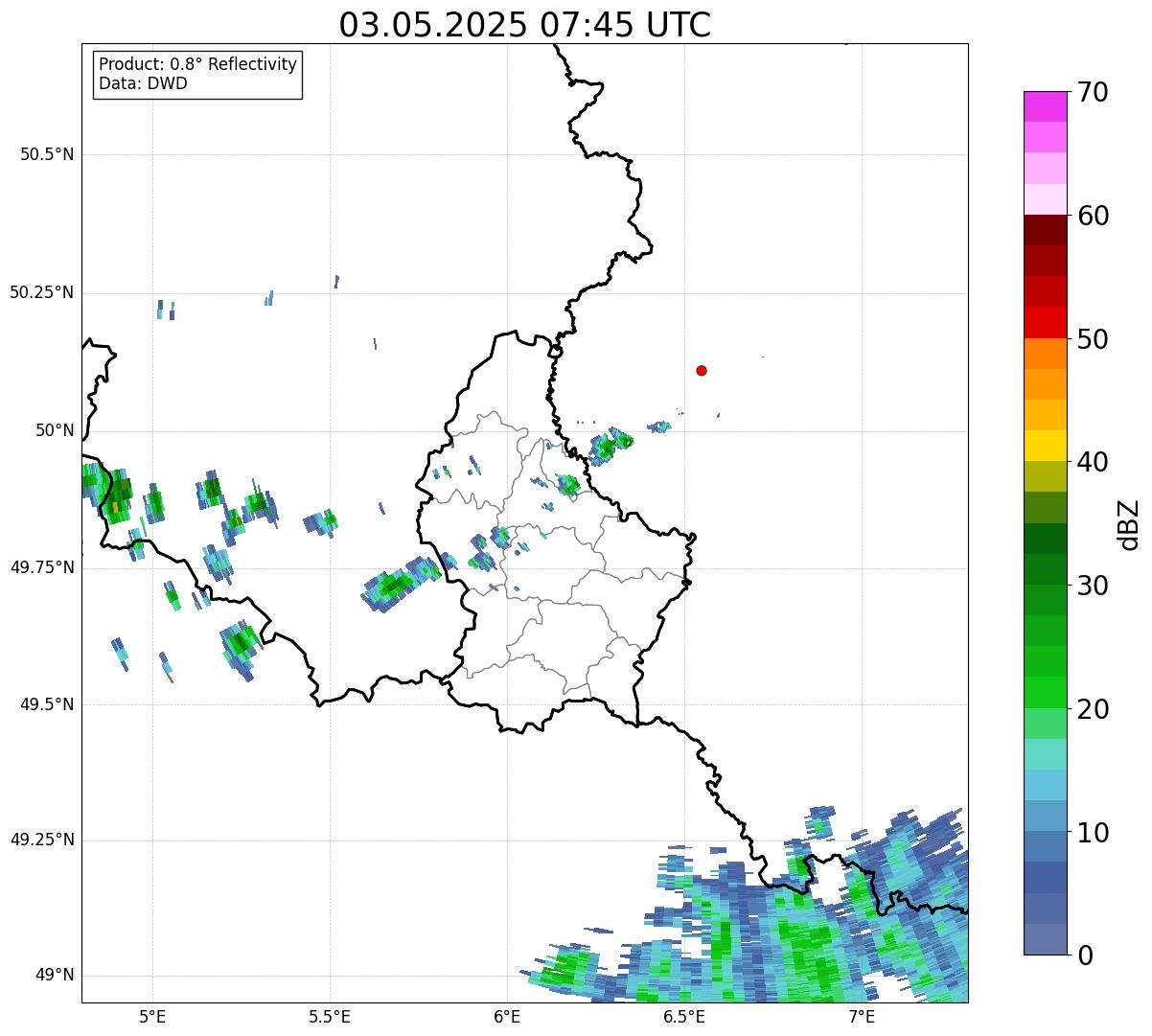Click the red location marker dot
This screenshot has width=1152, height=1036.
pos(702,370)
